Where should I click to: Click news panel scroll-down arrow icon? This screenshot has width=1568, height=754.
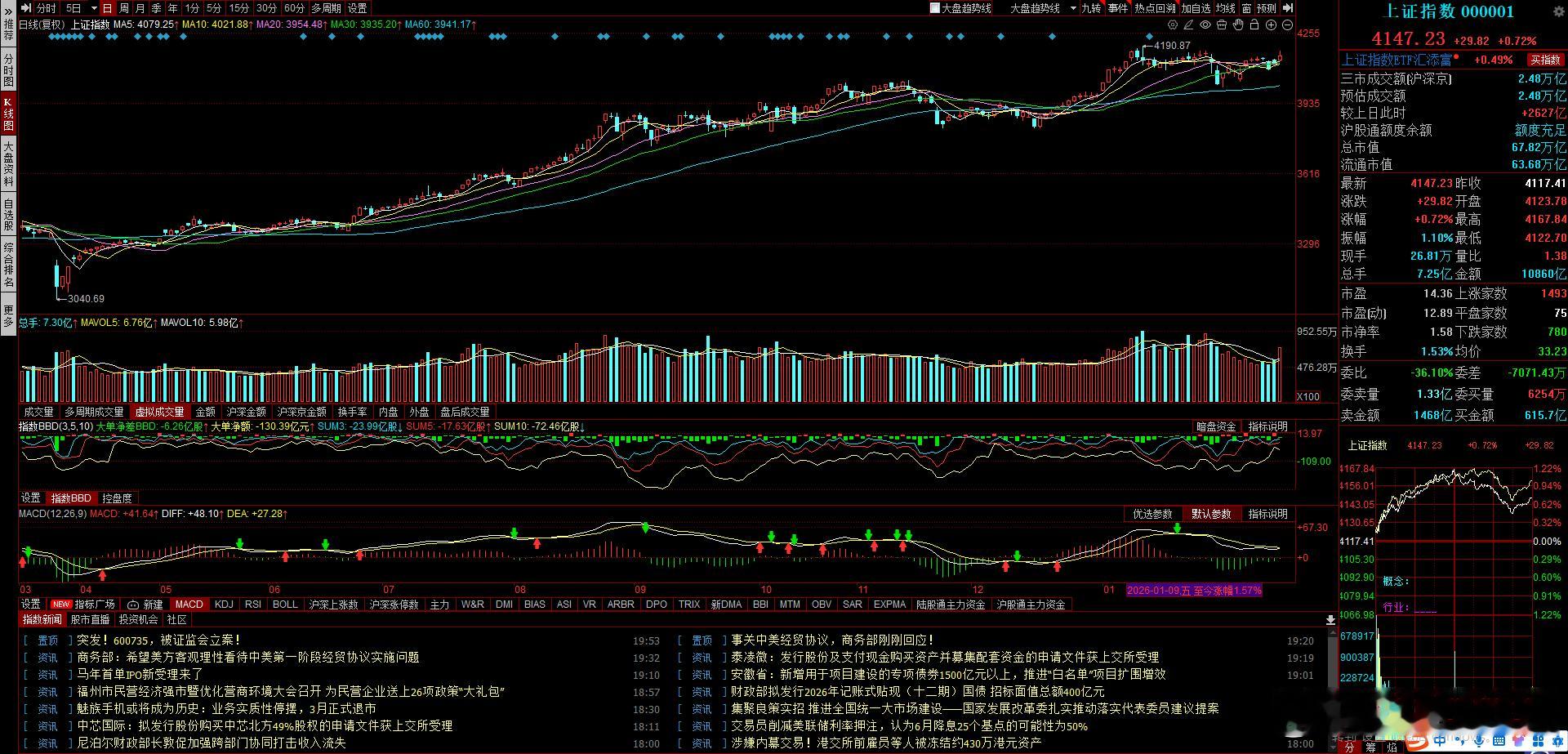[x=1330, y=620]
